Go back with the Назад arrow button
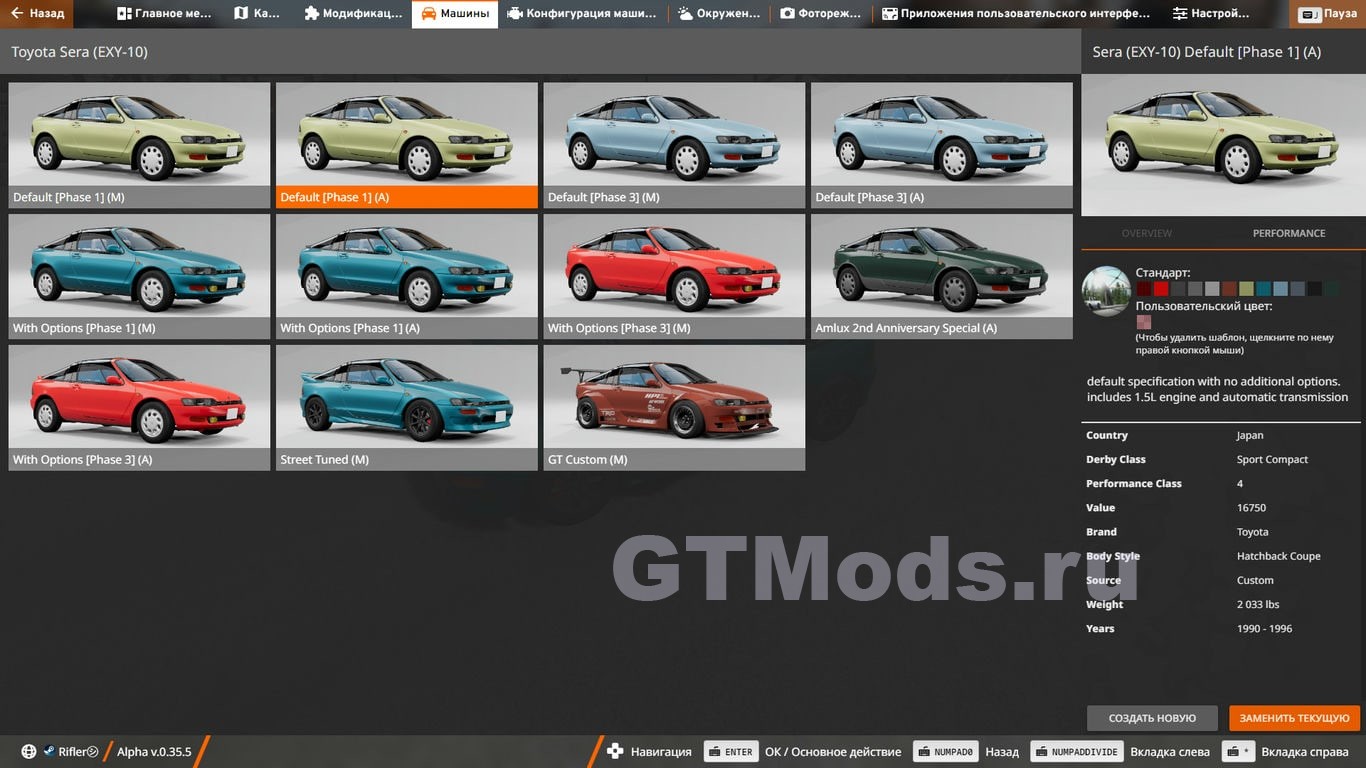 37,14
